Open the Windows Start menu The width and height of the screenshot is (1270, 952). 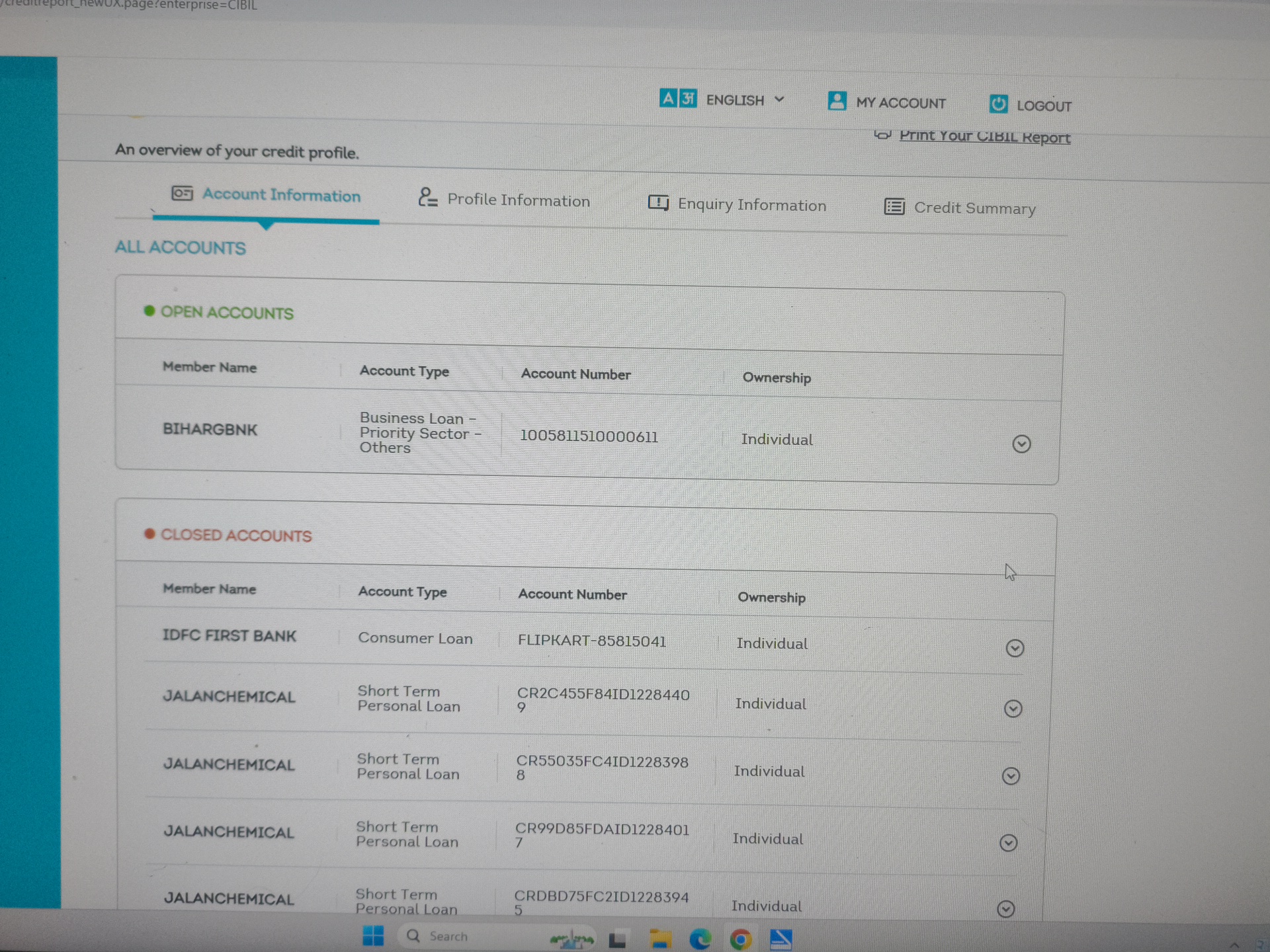coord(373,936)
